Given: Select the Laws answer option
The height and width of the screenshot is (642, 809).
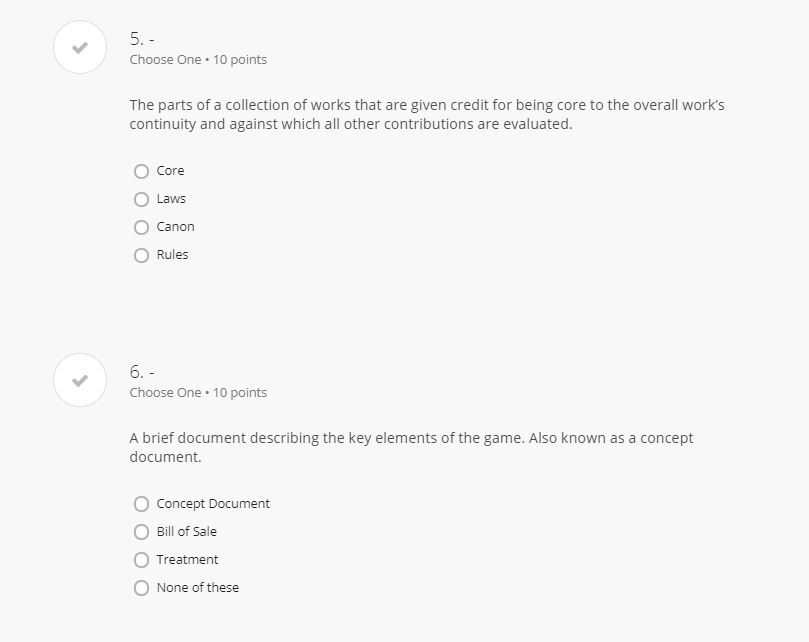Looking at the screenshot, I should pyautogui.click(x=141, y=199).
